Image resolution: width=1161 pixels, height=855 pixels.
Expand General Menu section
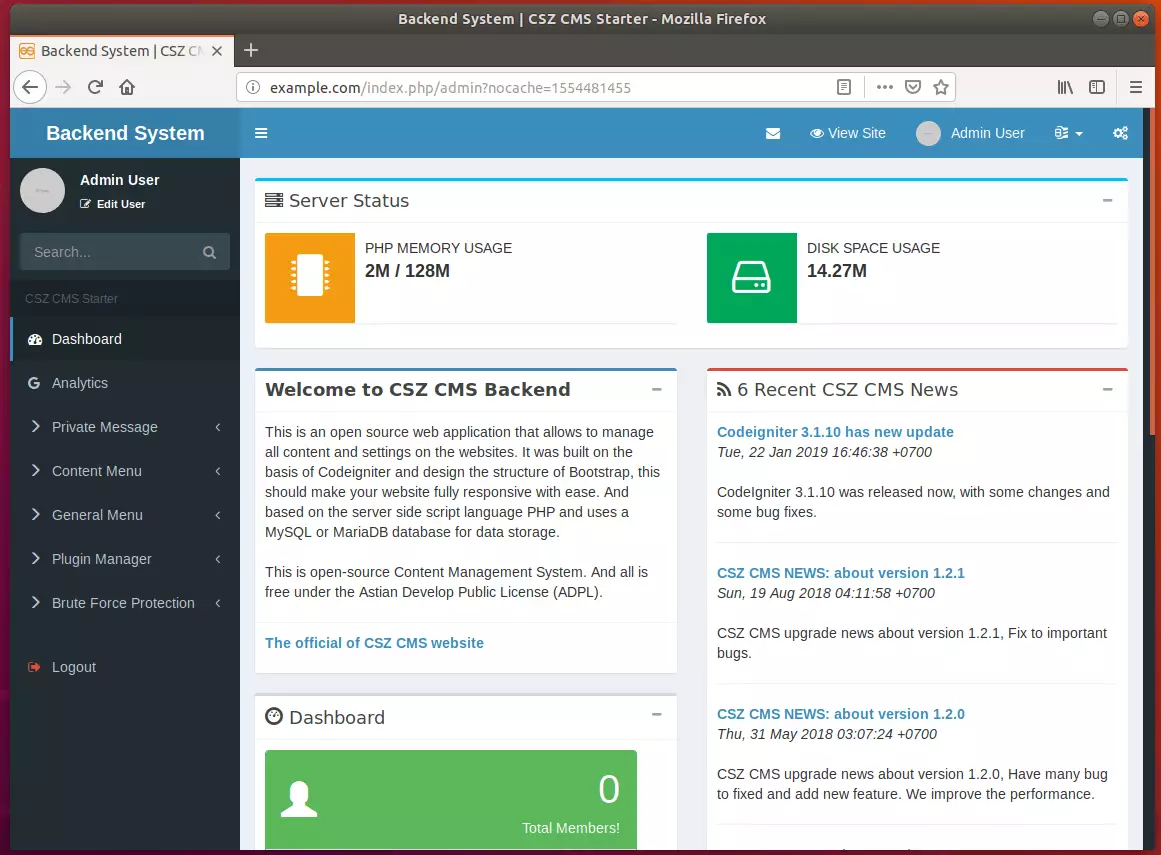click(124, 515)
